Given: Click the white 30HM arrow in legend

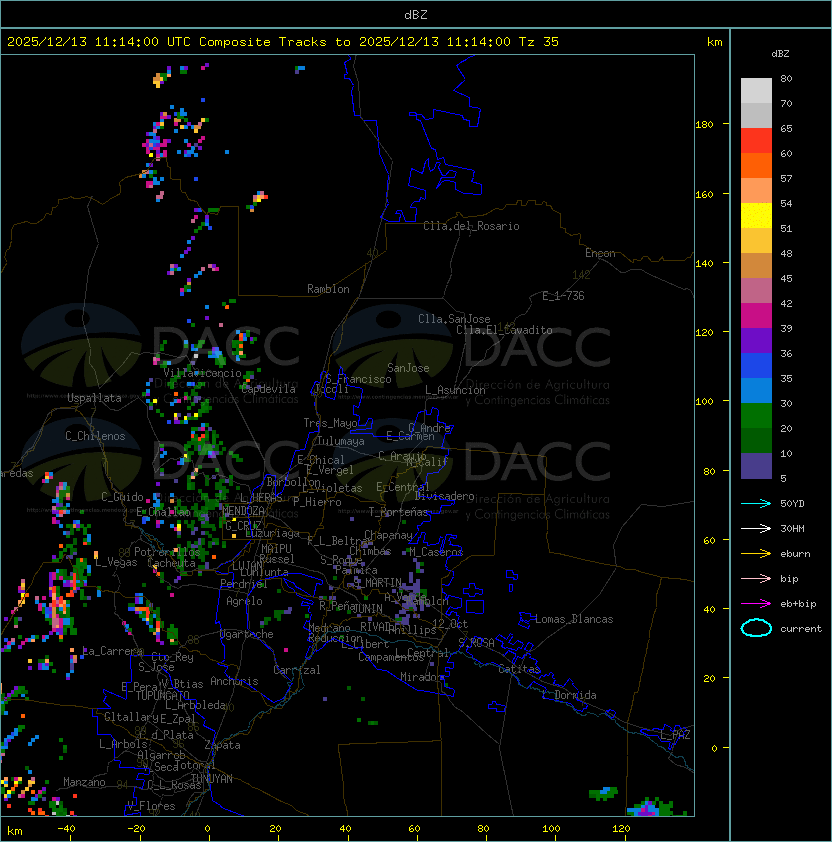Looking at the screenshot, I should pyautogui.click(x=756, y=528).
